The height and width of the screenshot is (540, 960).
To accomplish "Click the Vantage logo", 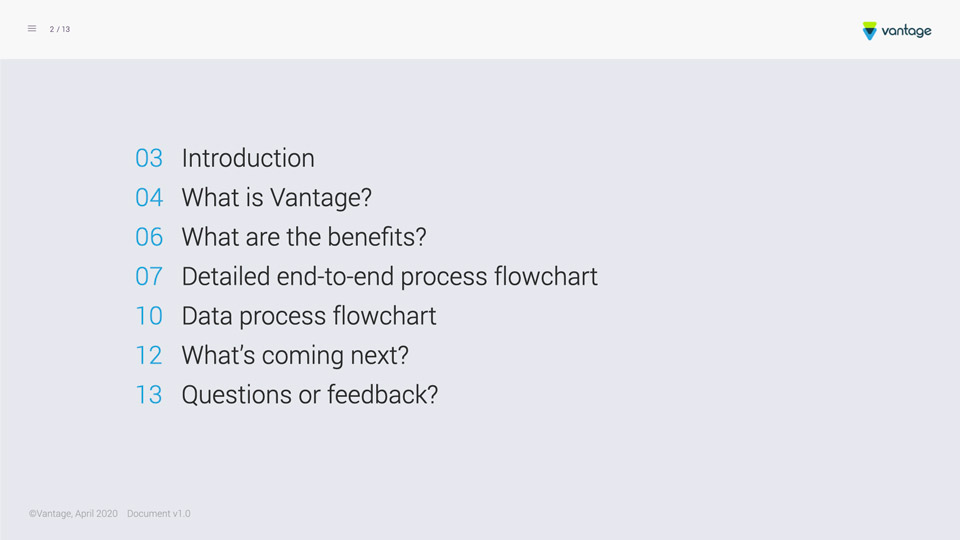I will [x=896, y=31].
